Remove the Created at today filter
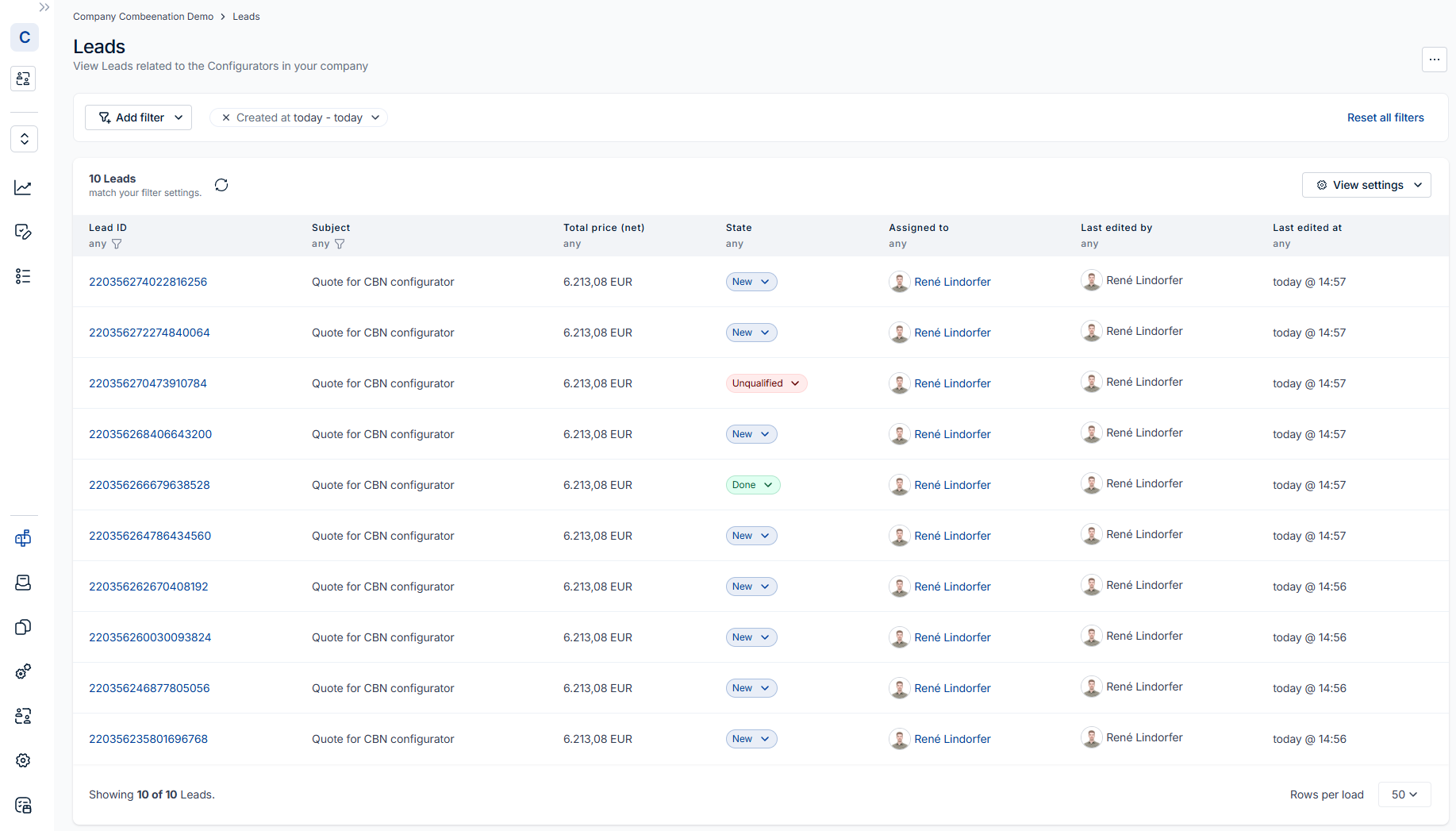 coord(226,117)
